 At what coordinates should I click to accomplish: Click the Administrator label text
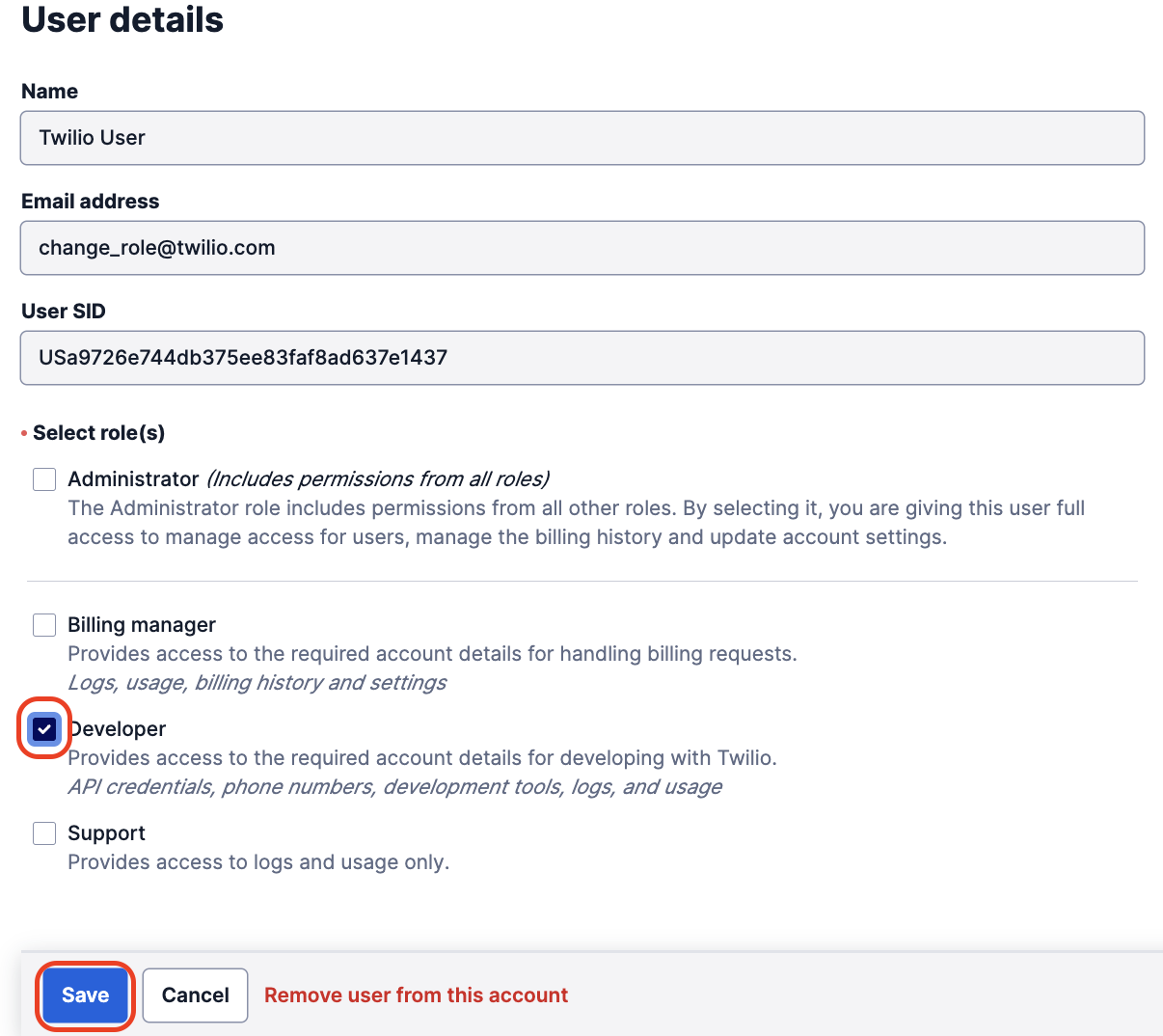coord(133,479)
